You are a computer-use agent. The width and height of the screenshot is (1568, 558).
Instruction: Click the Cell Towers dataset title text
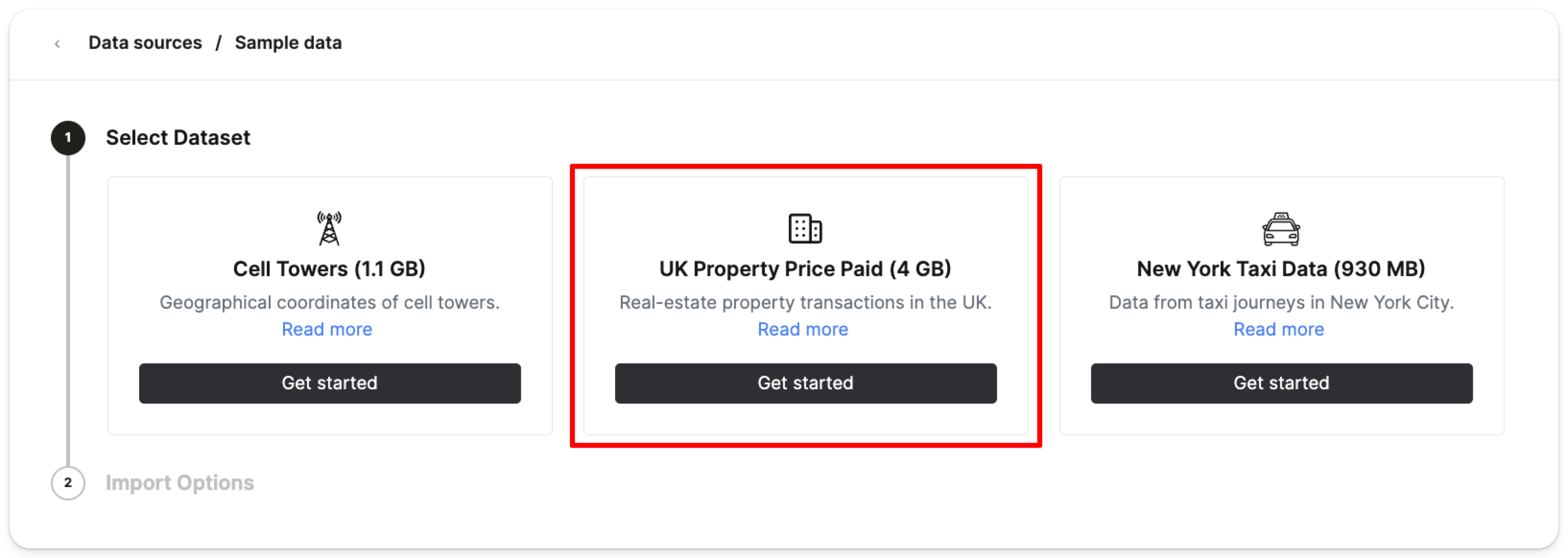coord(329,268)
